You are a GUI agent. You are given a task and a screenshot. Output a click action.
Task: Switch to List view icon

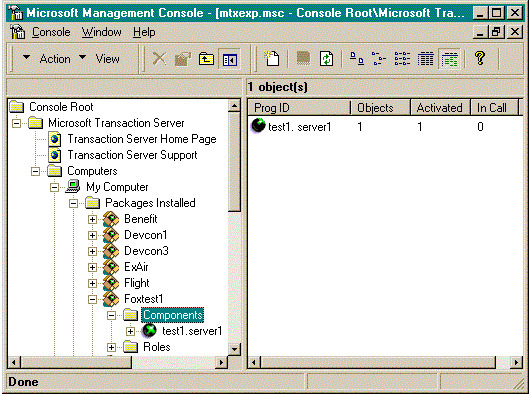(402, 59)
